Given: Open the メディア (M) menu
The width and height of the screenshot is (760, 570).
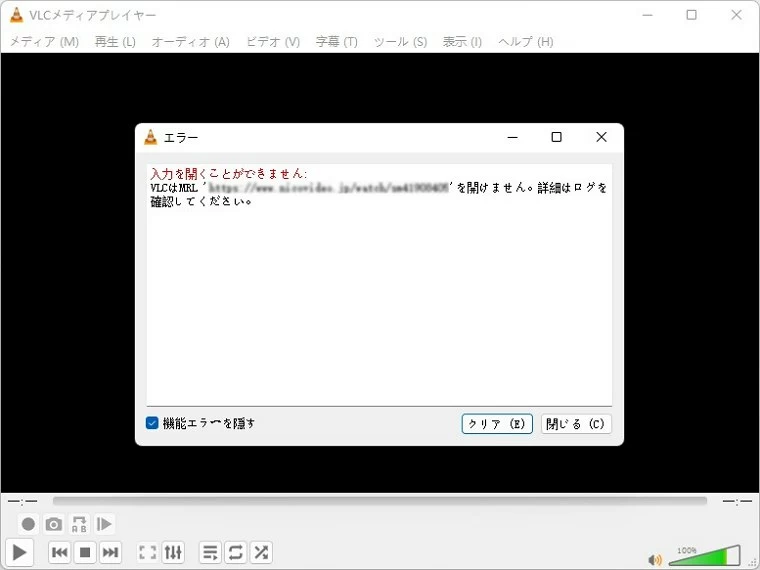Looking at the screenshot, I should [x=44, y=42].
